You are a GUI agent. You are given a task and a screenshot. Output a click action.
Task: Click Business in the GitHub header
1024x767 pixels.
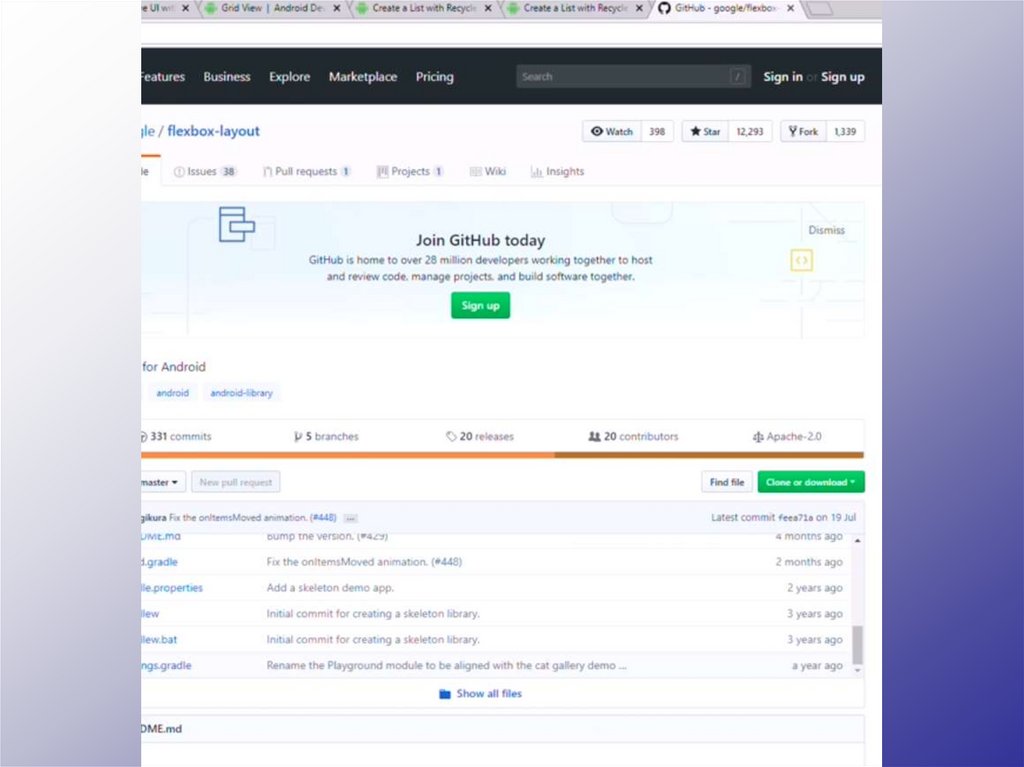point(227,76)
